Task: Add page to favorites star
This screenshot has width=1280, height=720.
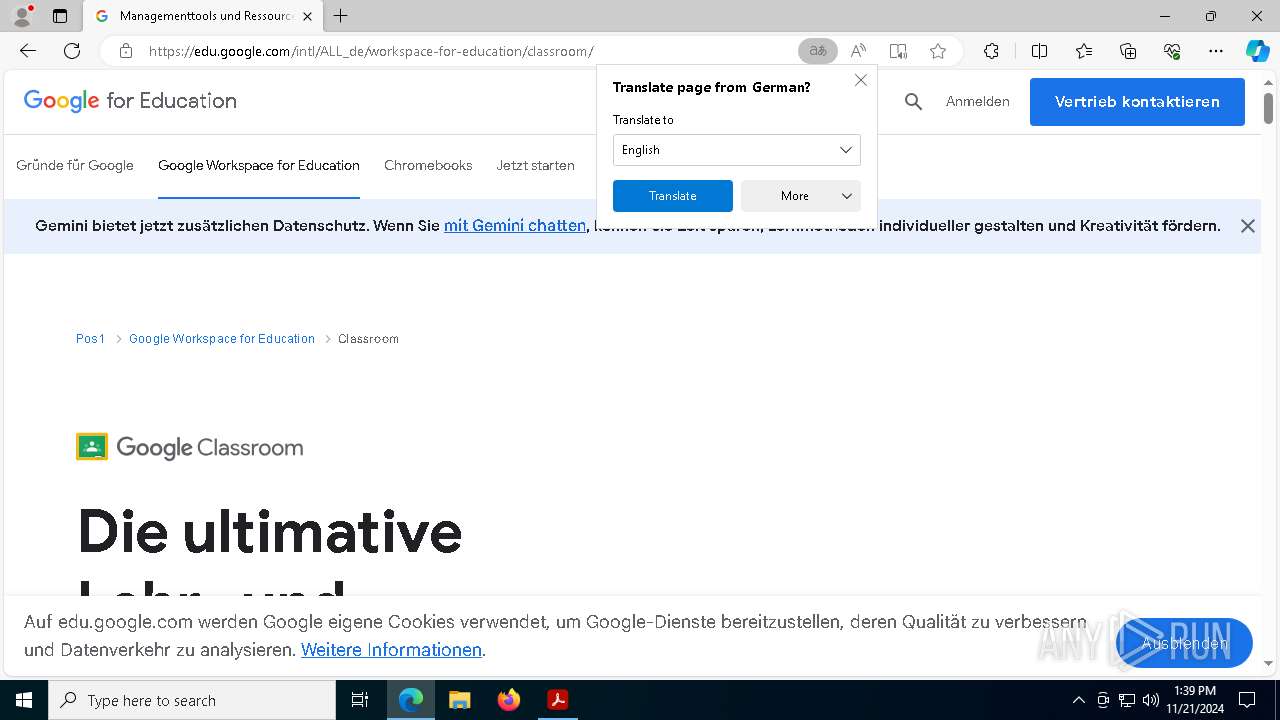Action: 938,51
